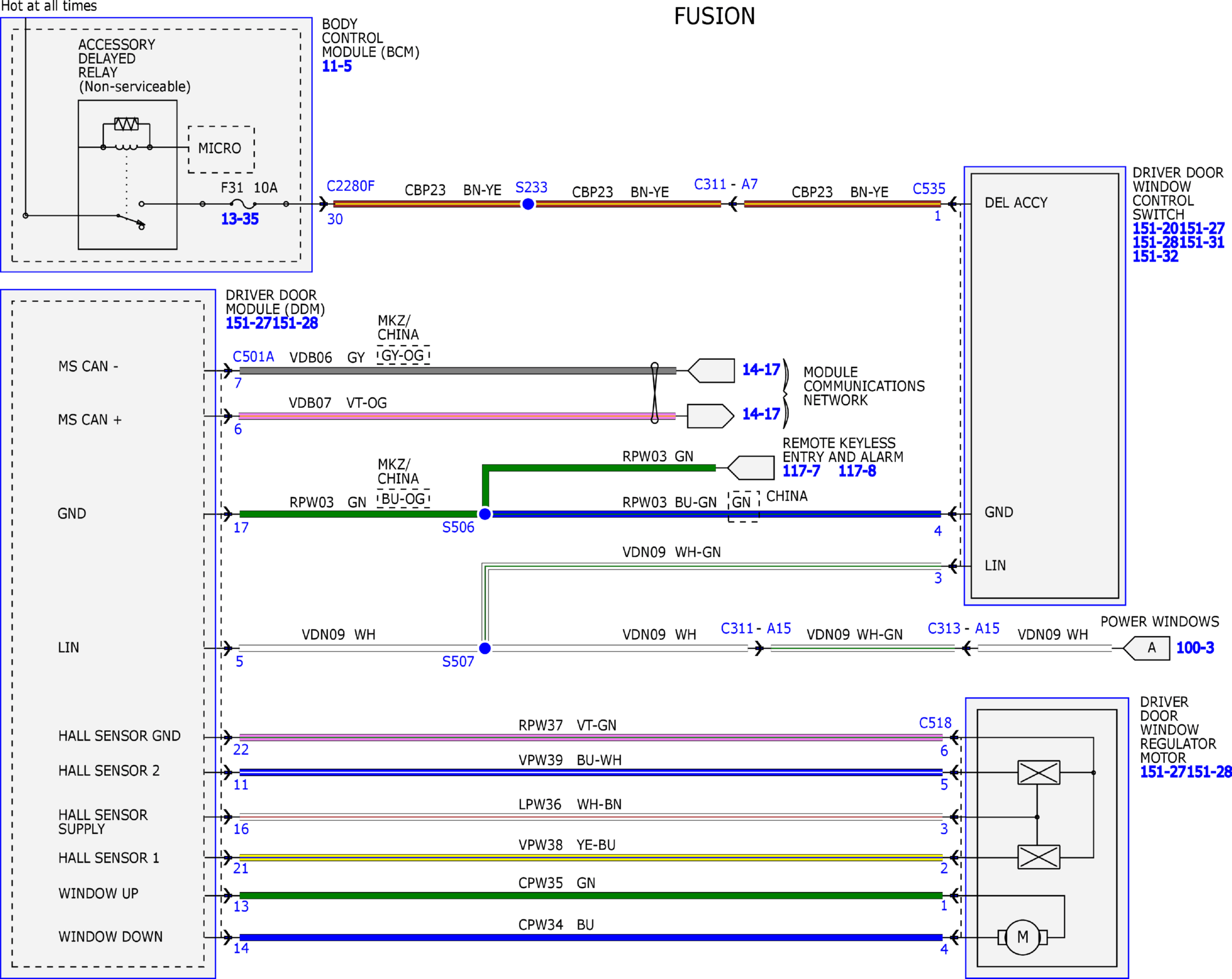Select the CPW34 BU blue wire
This screenshot has height=979, width=1232.
(x=591, y=938)
